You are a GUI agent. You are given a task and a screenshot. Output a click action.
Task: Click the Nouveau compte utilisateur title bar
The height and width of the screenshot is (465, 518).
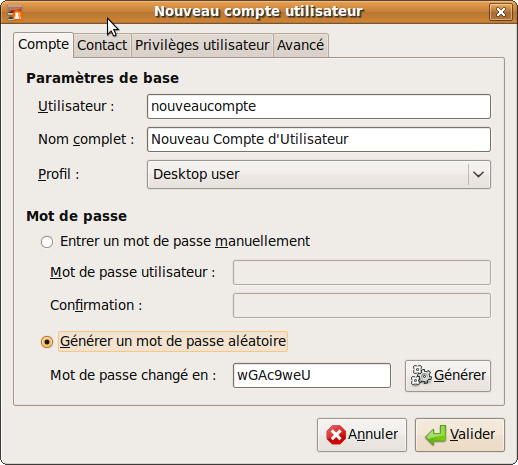[259, 12]
